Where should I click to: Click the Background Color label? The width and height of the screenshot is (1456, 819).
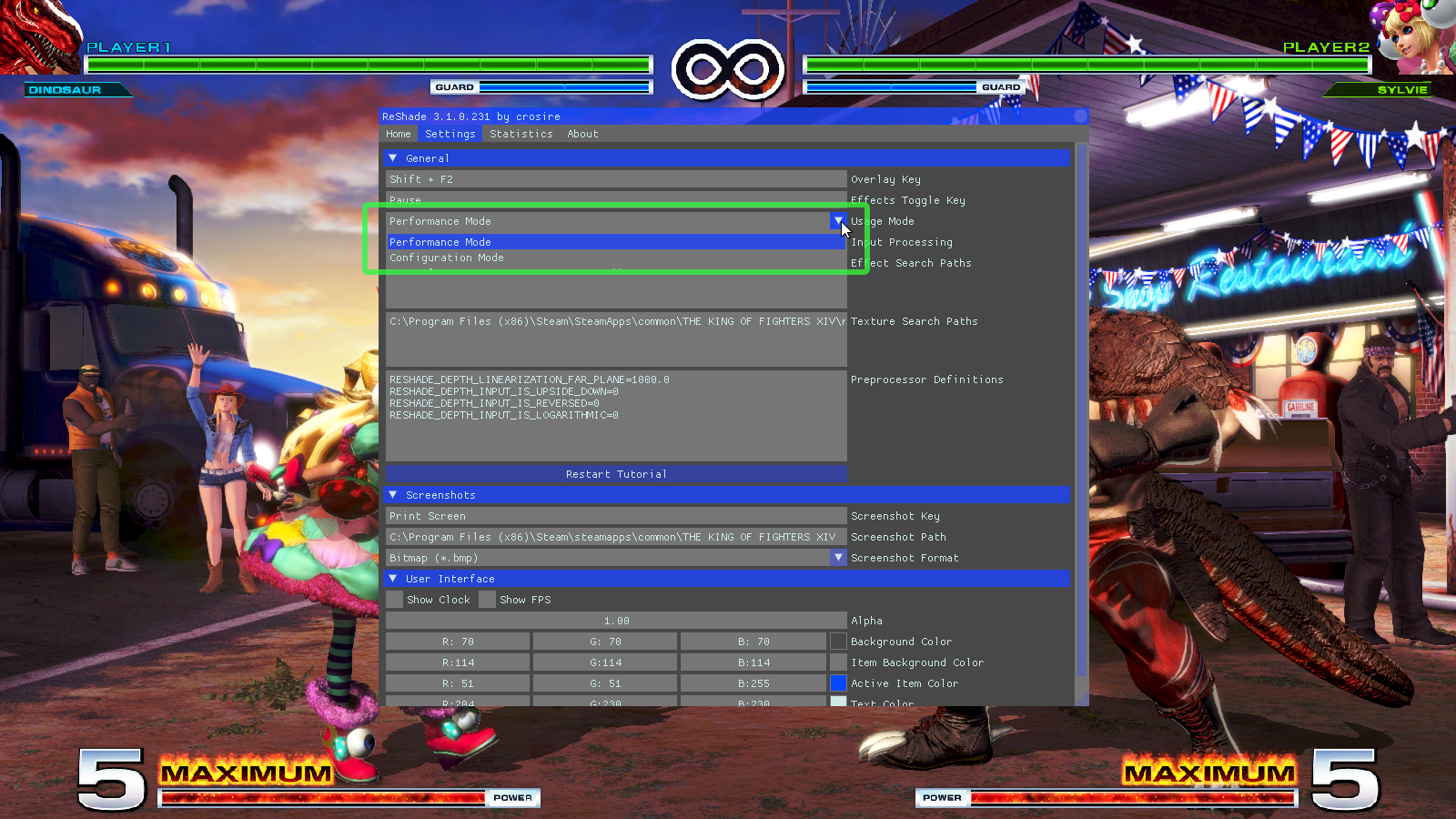tap(901, 642)
